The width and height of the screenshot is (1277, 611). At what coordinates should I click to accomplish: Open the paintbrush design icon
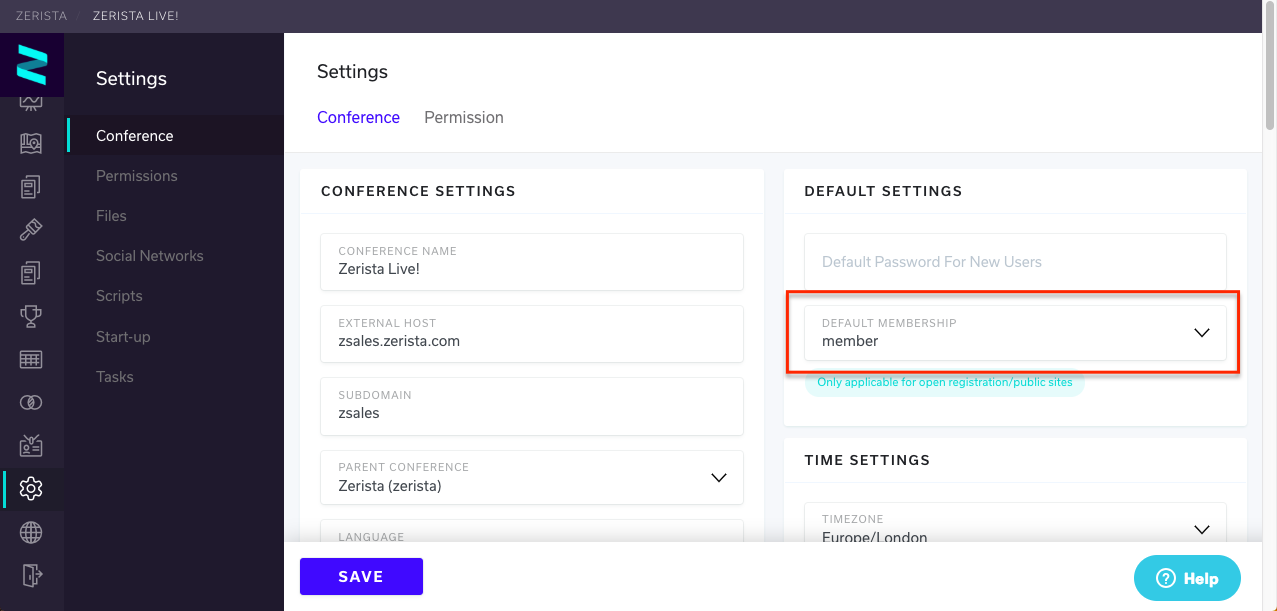tap(31, 230)
